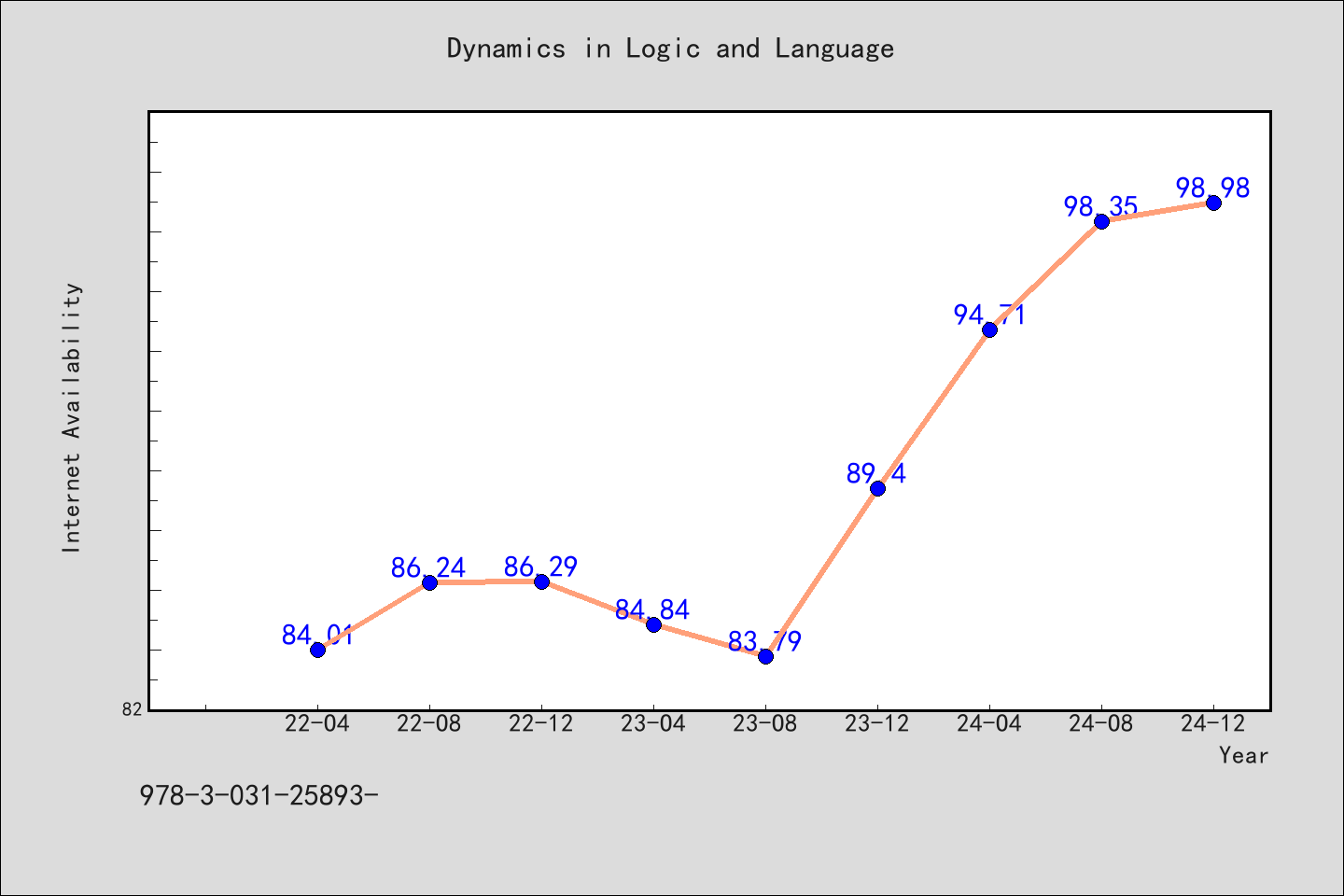Click the x-axis tick label '23-04'

tap(653, 723)
